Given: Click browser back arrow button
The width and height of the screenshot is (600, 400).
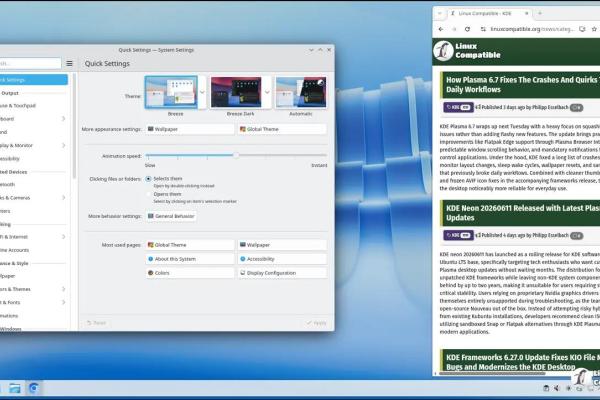Looking at the screenshot, I should (x=441, y=29).
